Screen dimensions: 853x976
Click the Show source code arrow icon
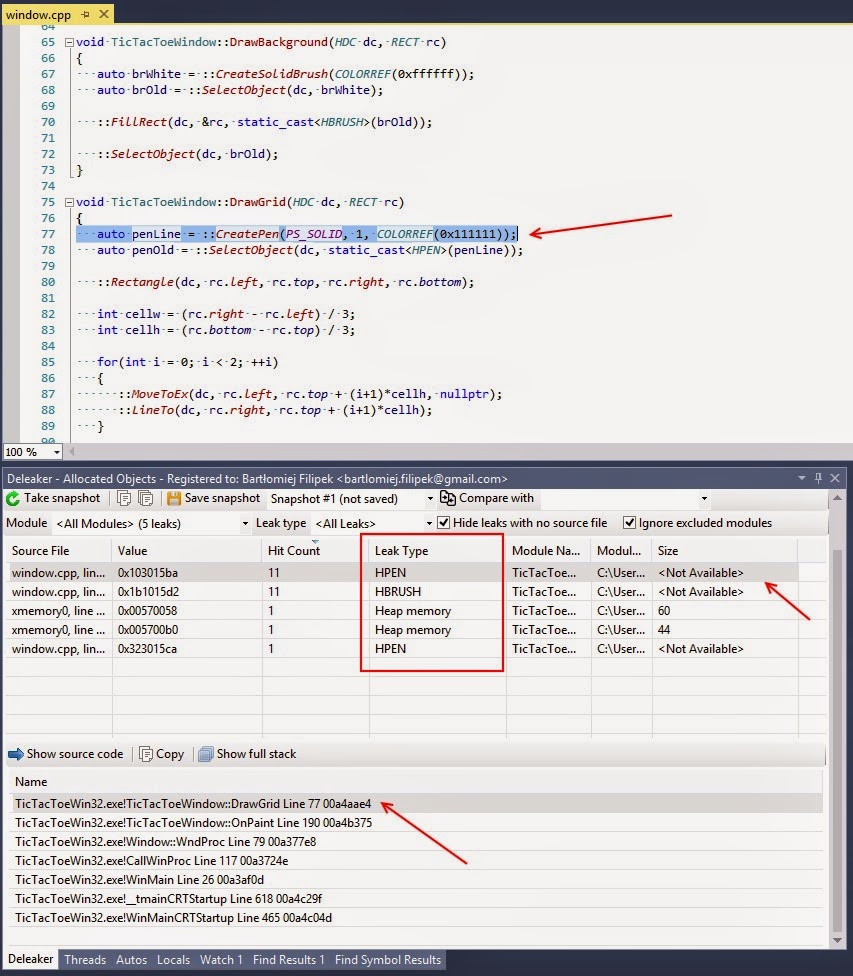15,754
